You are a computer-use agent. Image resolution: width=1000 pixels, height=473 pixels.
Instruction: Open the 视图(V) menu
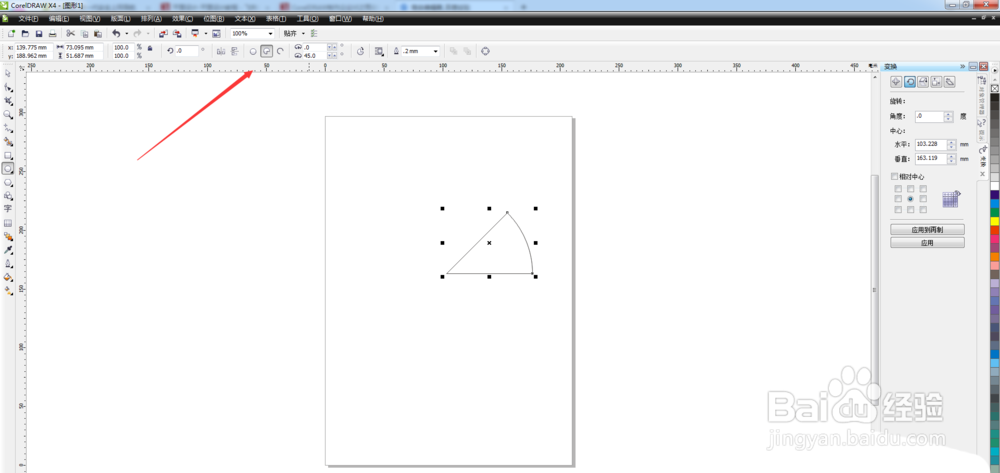[90, 19]
